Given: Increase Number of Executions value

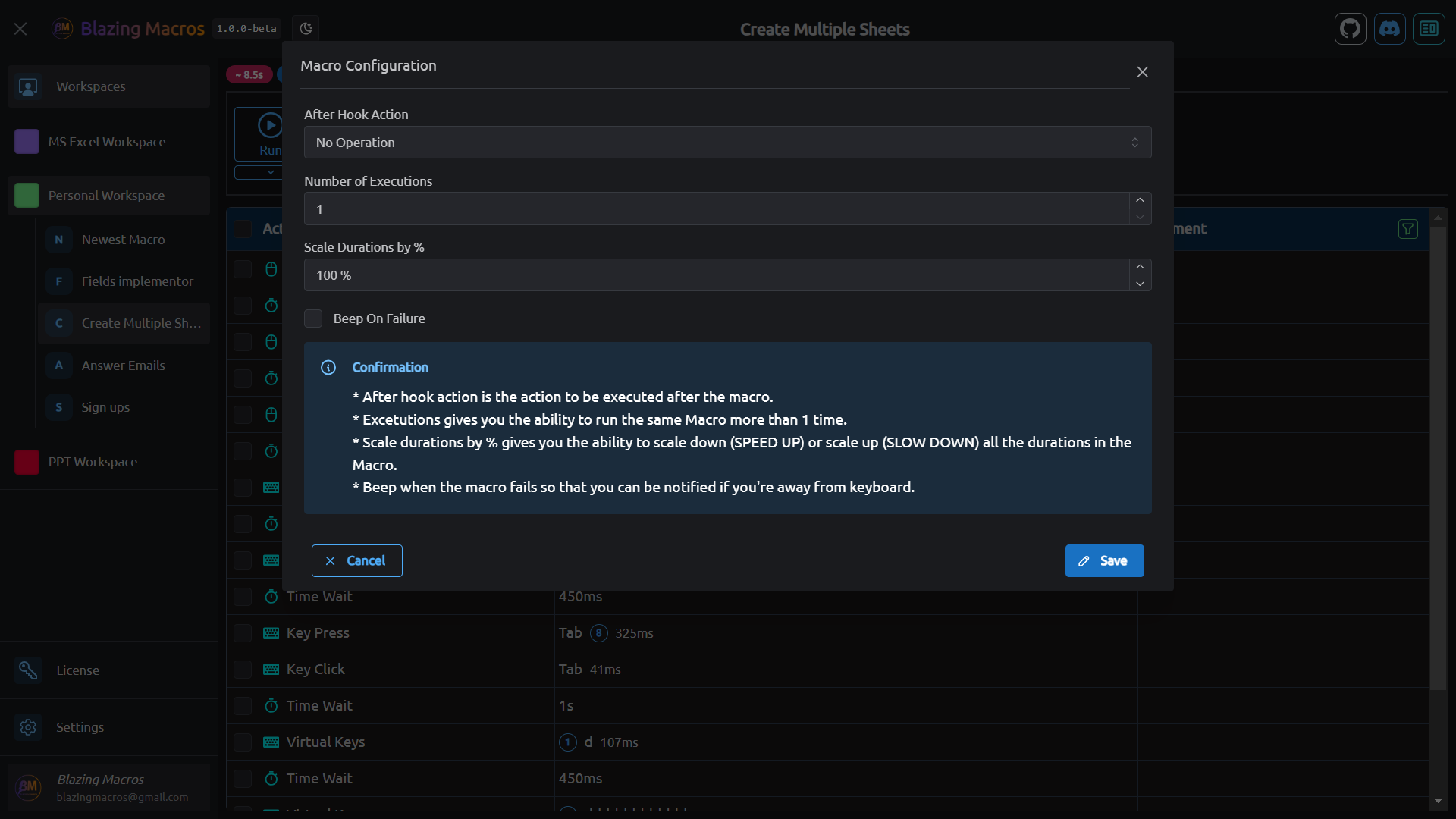Looking at the screenshot, I should point(1140,200).
